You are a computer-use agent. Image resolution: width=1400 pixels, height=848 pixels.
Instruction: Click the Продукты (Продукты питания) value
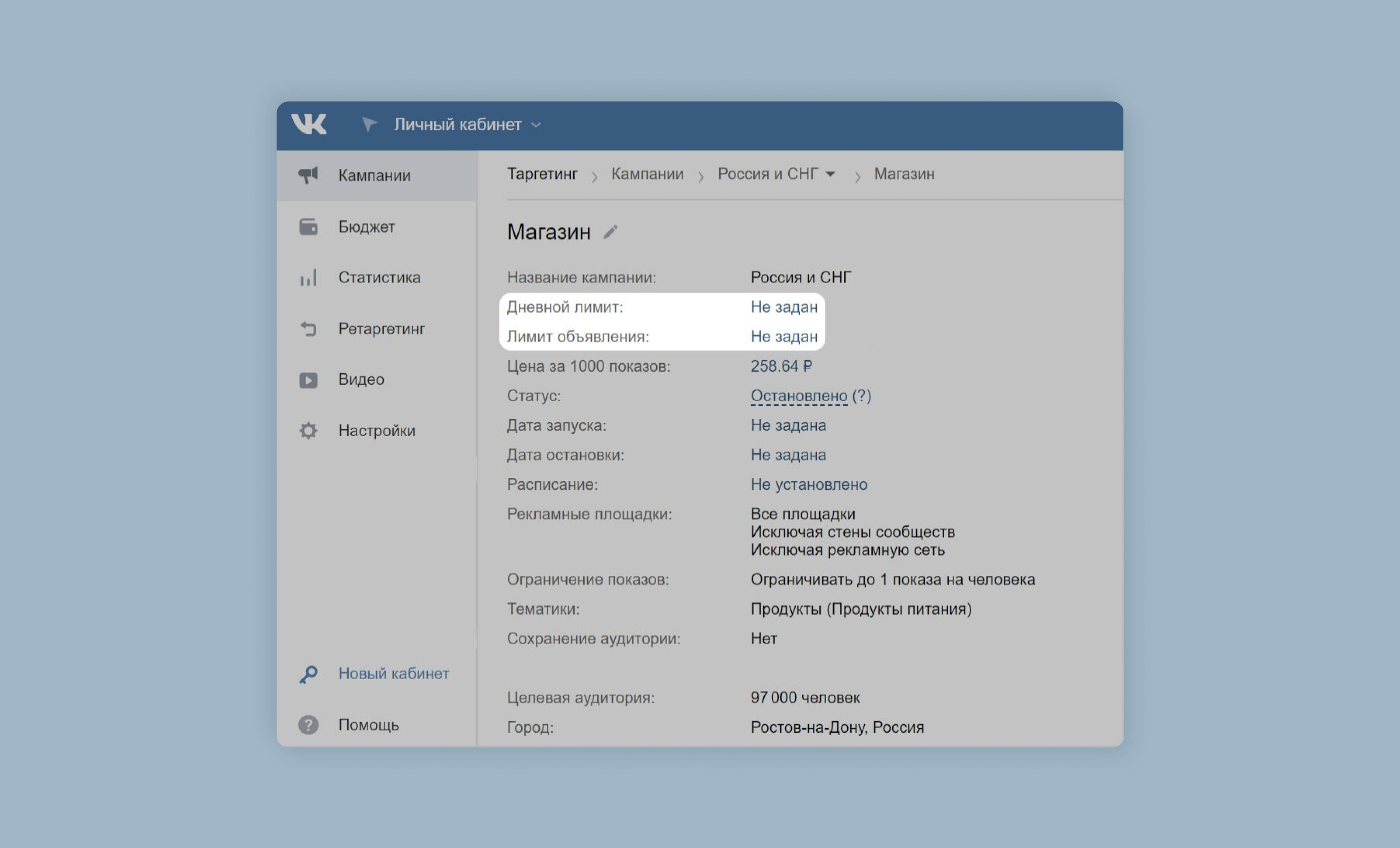(861, 609)
